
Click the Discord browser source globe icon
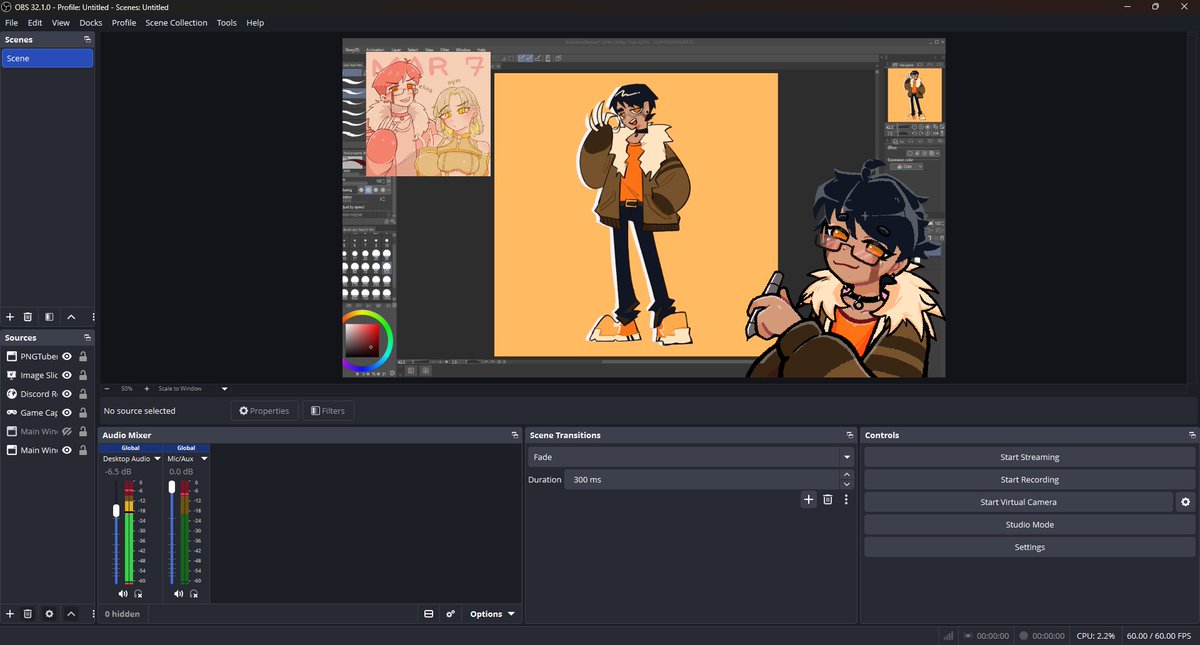[12, 394]
